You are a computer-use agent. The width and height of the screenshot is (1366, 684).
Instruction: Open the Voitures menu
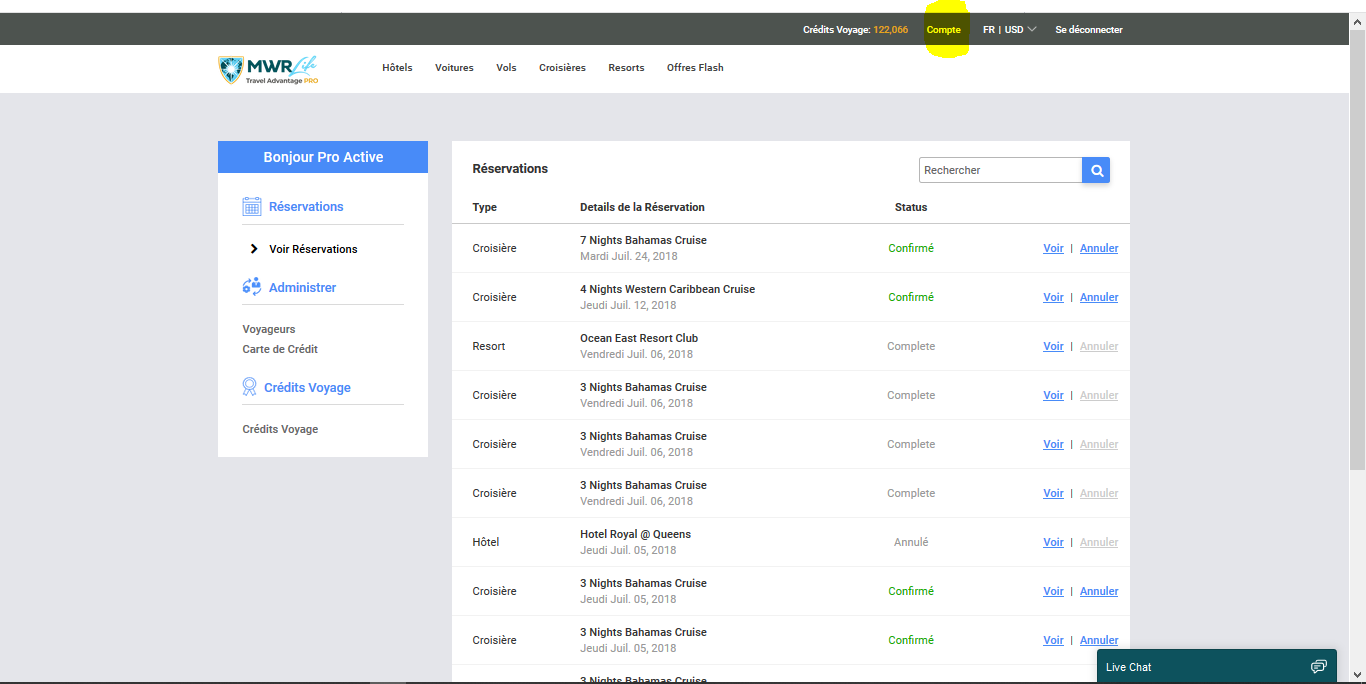click(x=454, y=68)
